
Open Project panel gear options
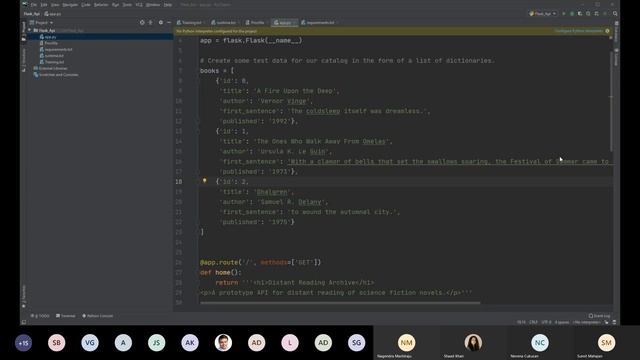[161, 22]
